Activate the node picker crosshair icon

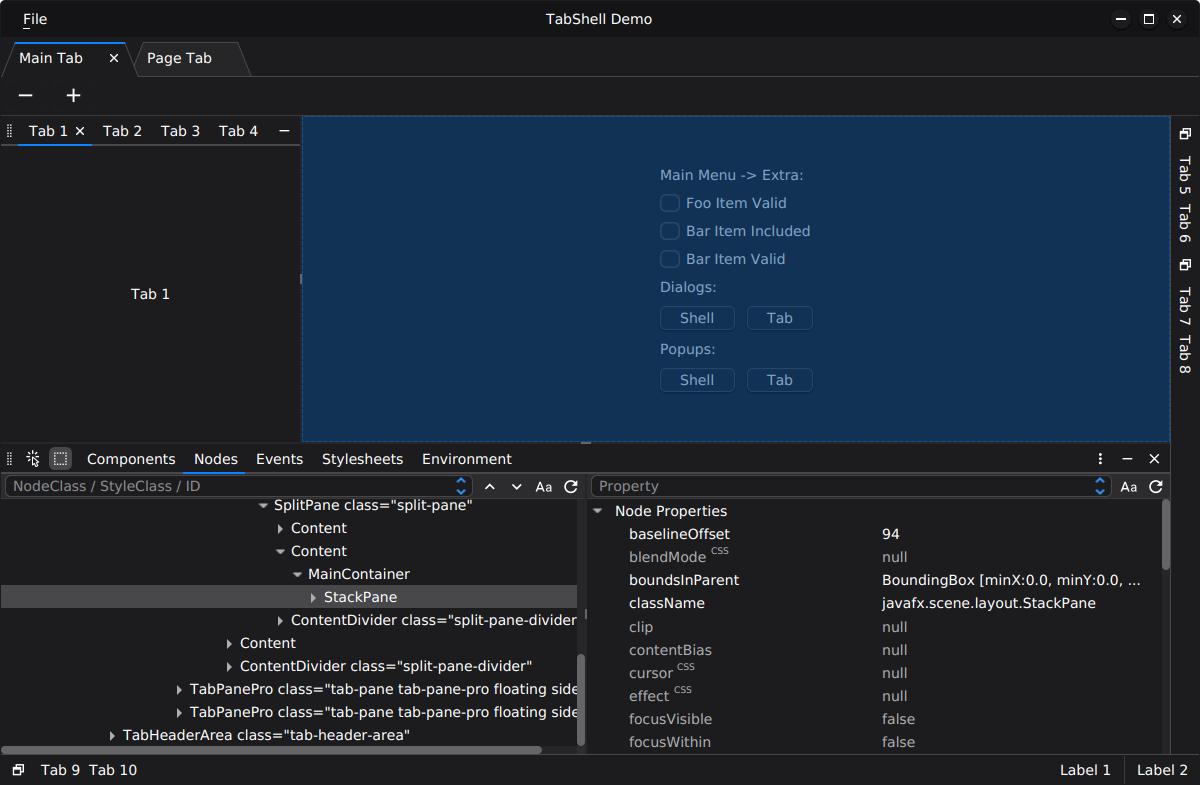[33, 459]
